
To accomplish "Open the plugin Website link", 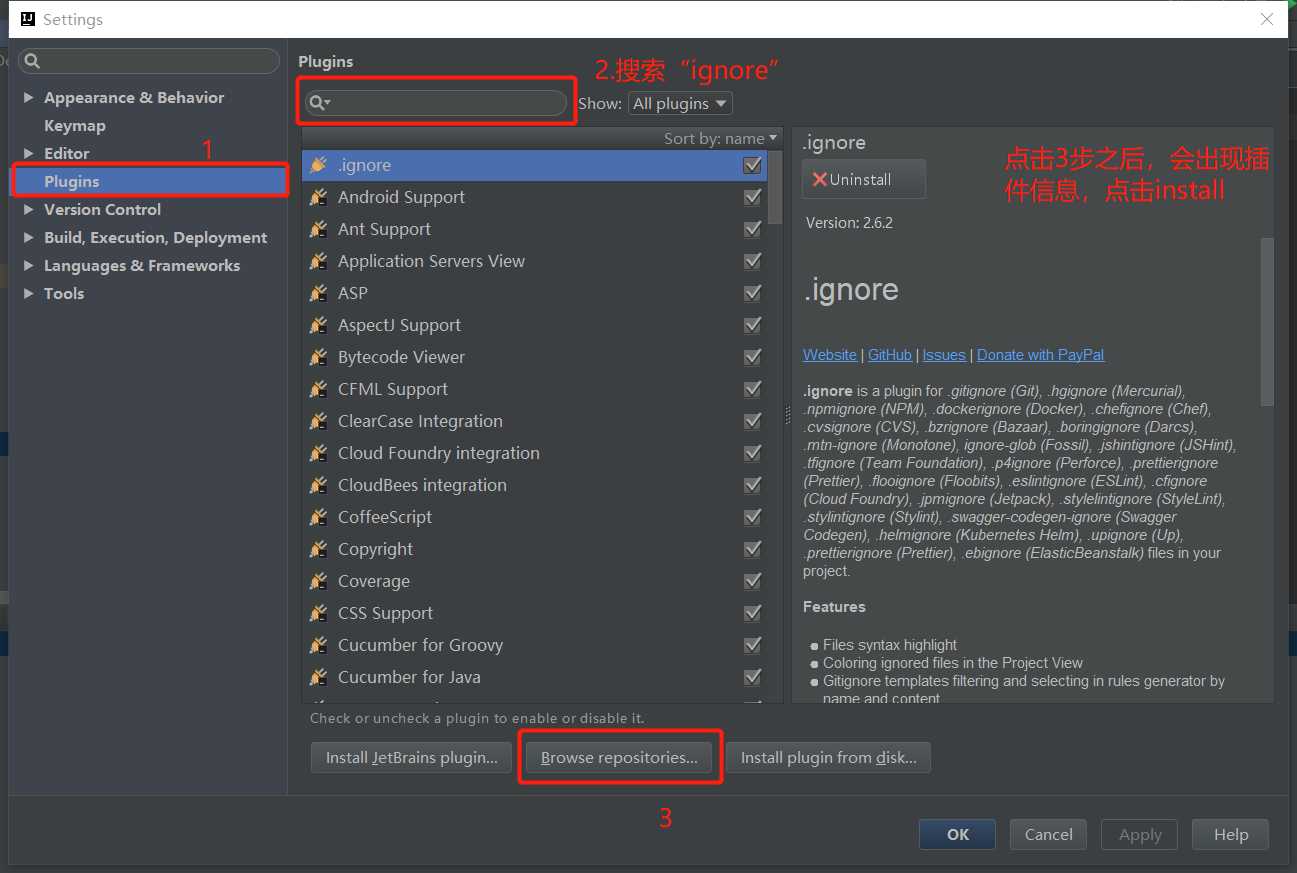I will click(x=830, y=355).
